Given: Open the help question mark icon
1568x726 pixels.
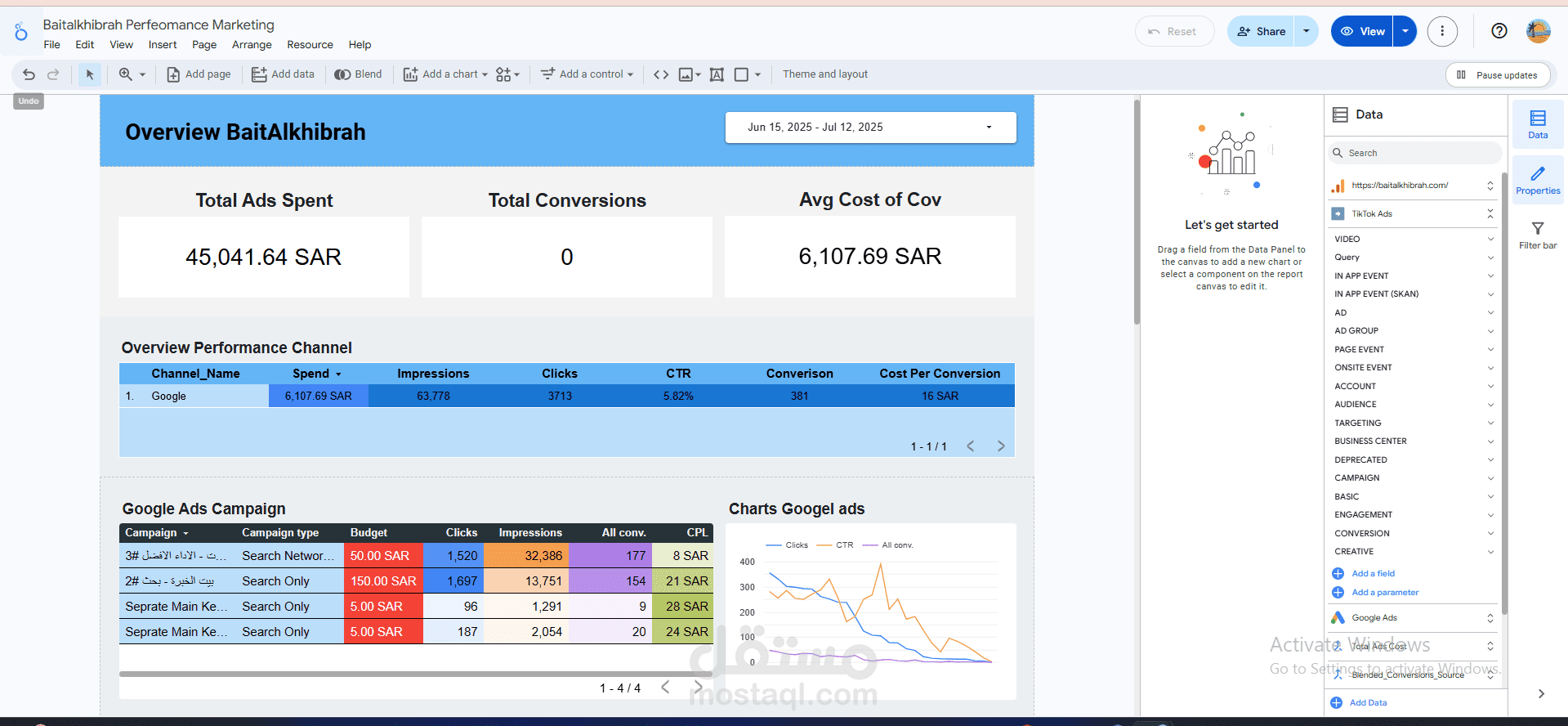Looking at the screenshot, I should click(x=1499, y=31).
